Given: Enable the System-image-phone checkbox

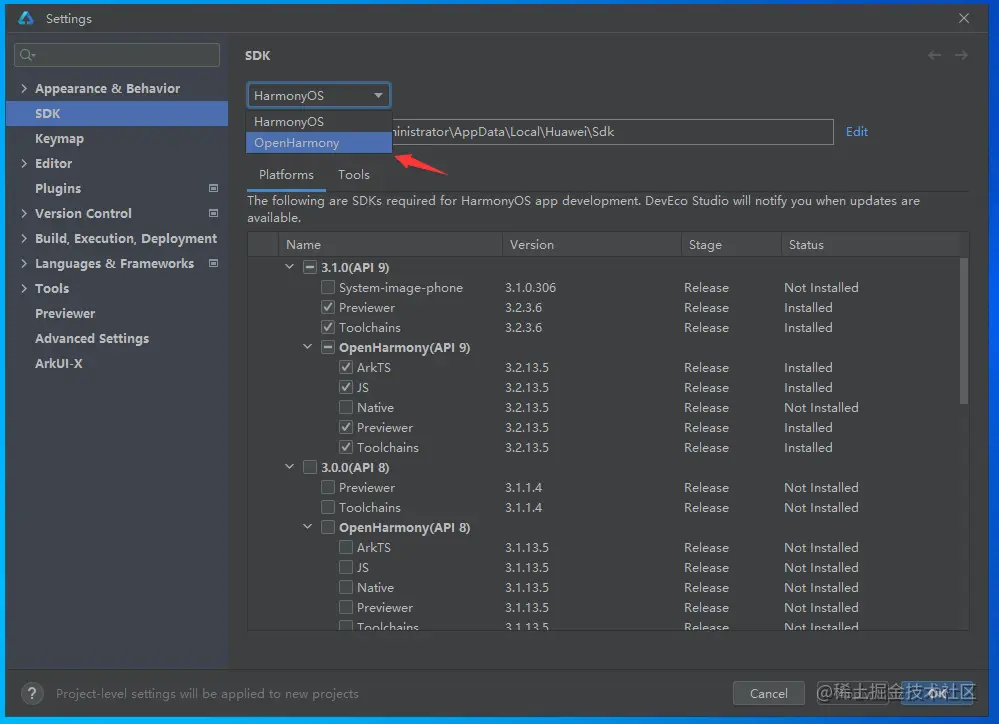Looking at the screenshot, I should (x=328, y=287).
